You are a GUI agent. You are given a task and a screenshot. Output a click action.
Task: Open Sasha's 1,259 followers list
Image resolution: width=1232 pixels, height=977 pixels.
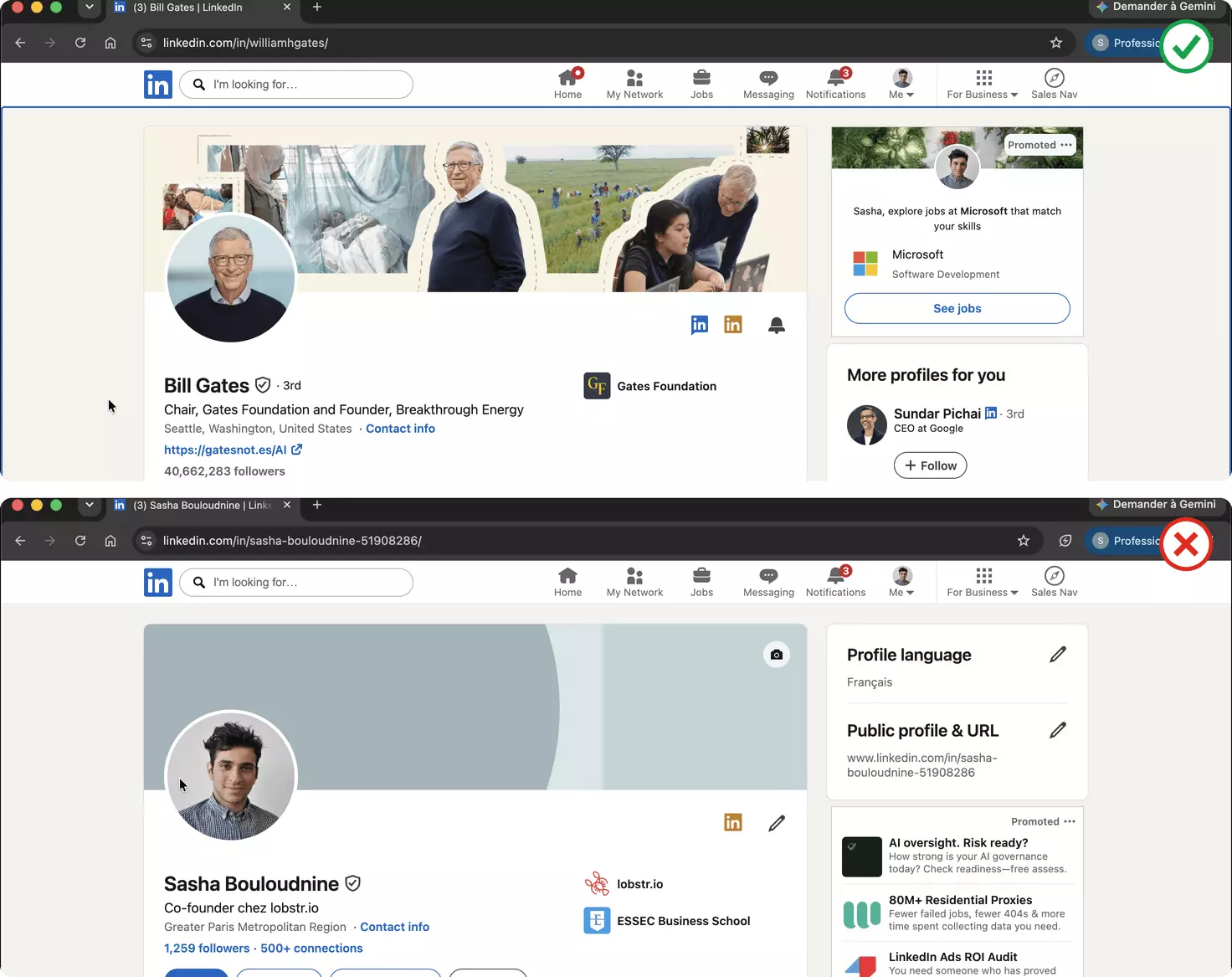(207, 949)
